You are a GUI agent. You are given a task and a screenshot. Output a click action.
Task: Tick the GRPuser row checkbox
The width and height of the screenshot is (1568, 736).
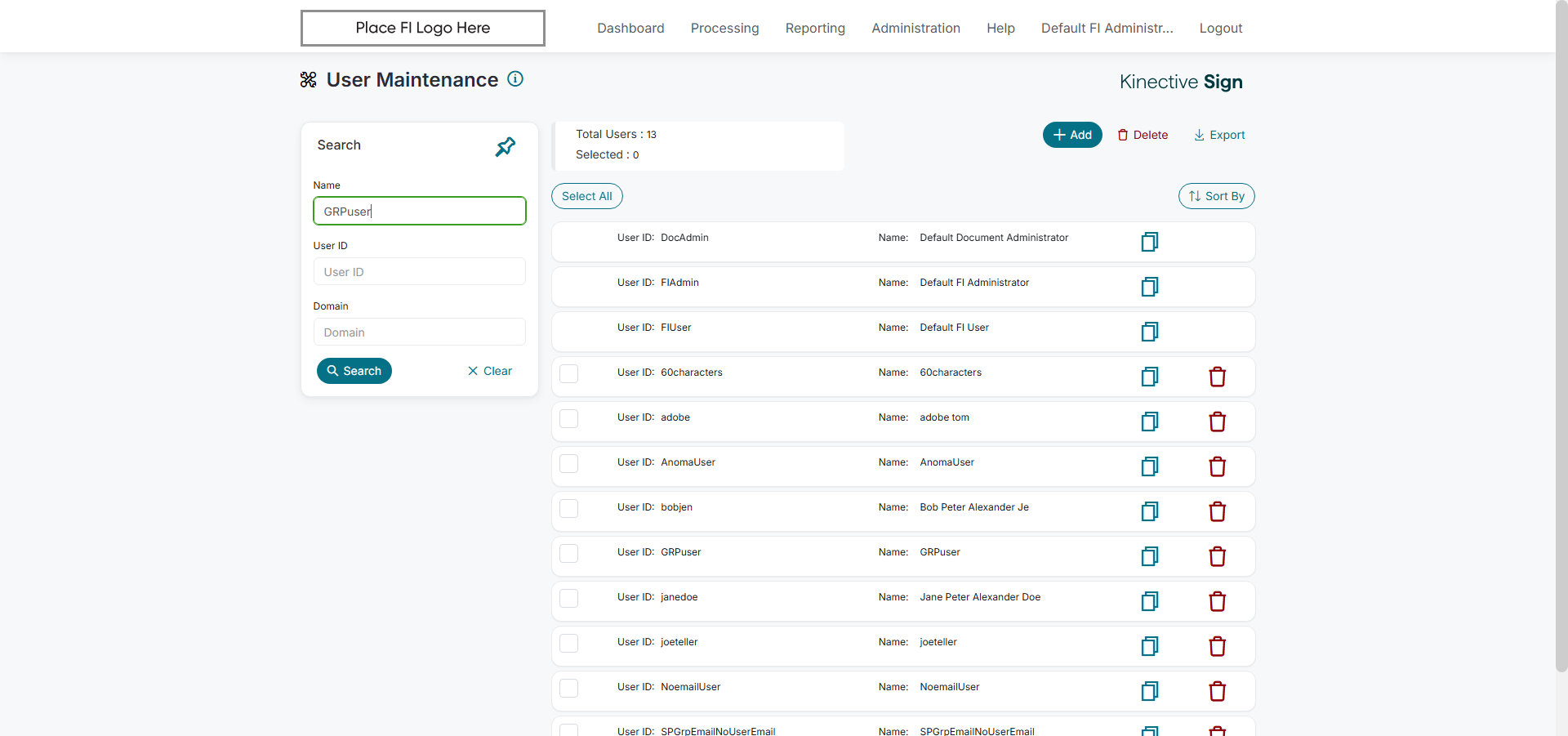569,553
